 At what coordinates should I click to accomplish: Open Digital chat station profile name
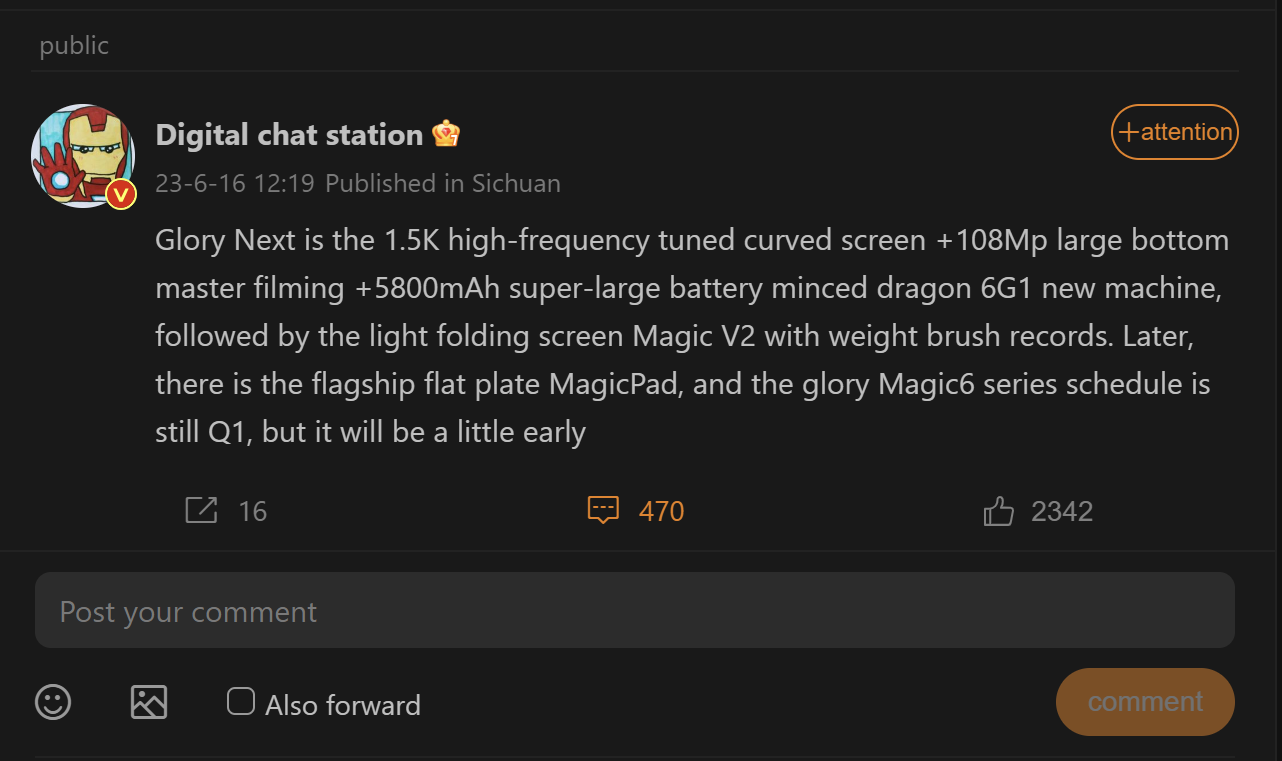pyautogui.click(x=289, y=135)
